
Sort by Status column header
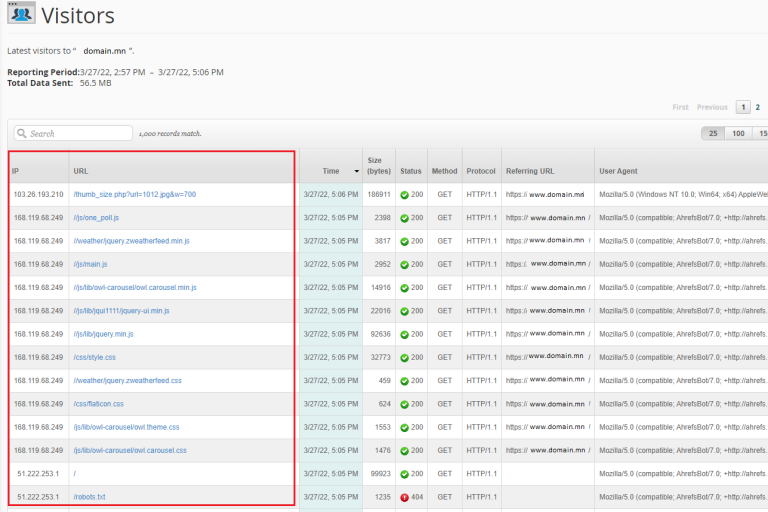(410, 171)
